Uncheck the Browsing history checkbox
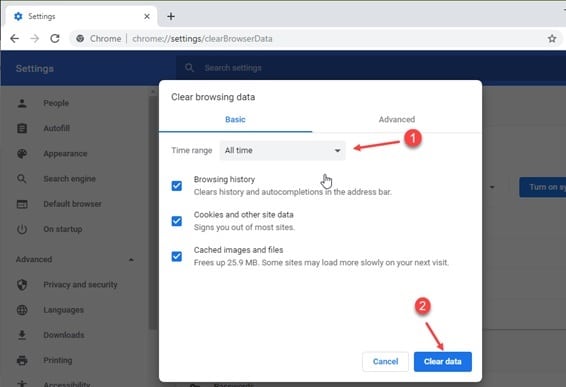566x387 pixels. coord(177,186)
